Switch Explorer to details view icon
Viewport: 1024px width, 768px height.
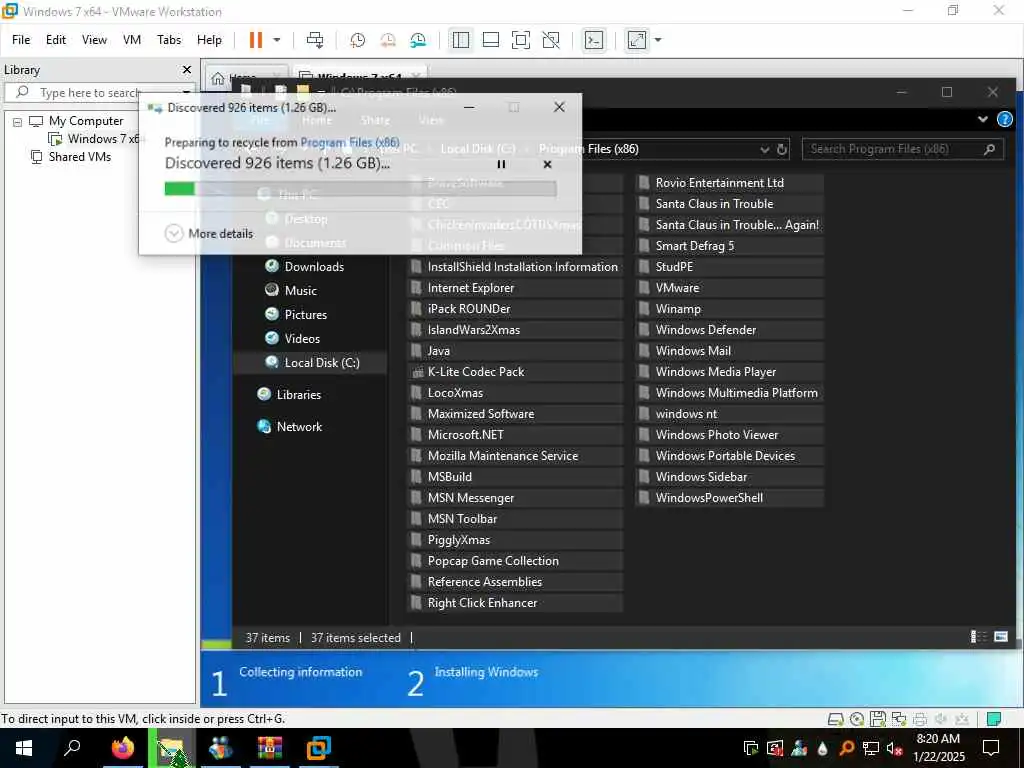click(978, 637)
